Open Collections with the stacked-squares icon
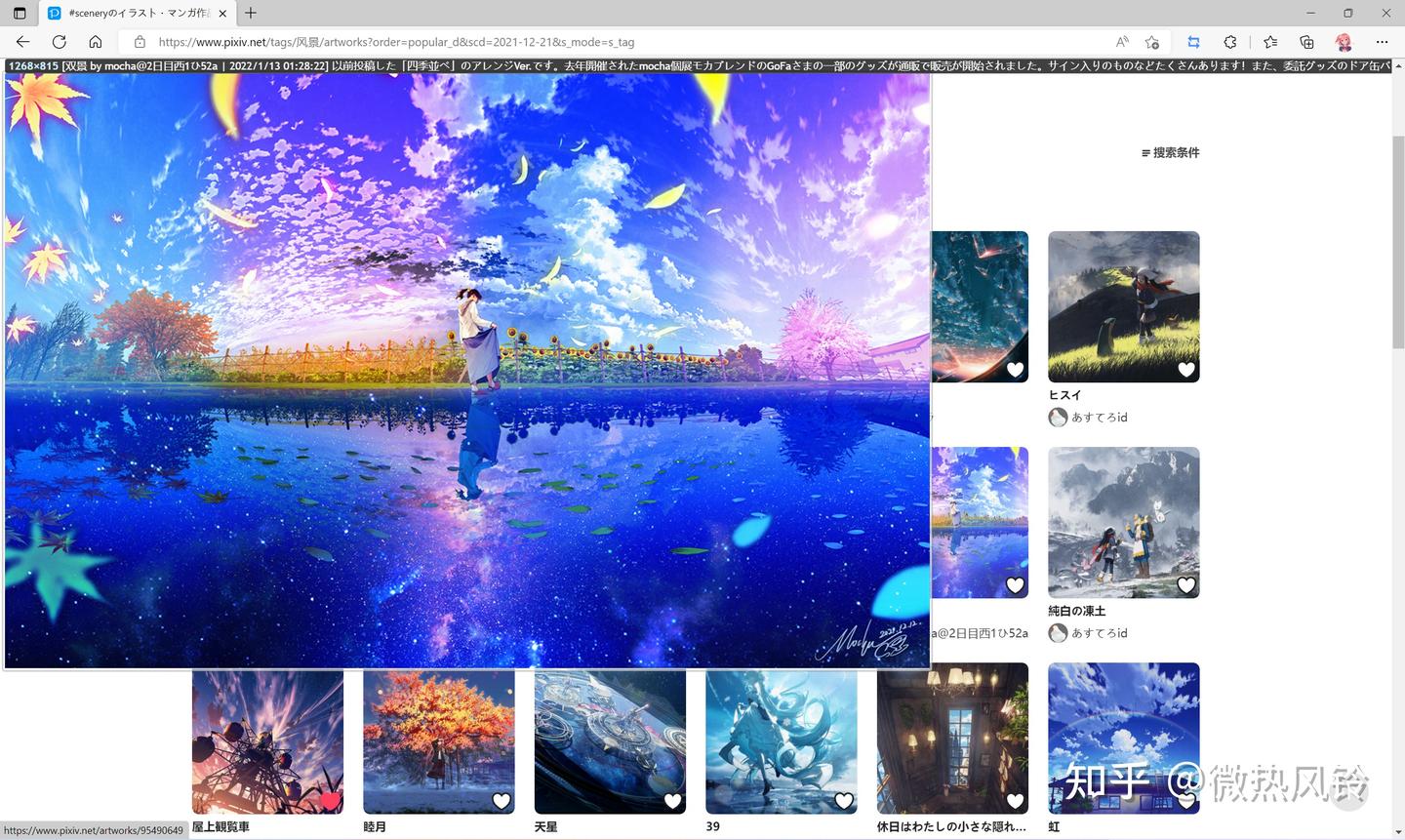 point(1305,42)
